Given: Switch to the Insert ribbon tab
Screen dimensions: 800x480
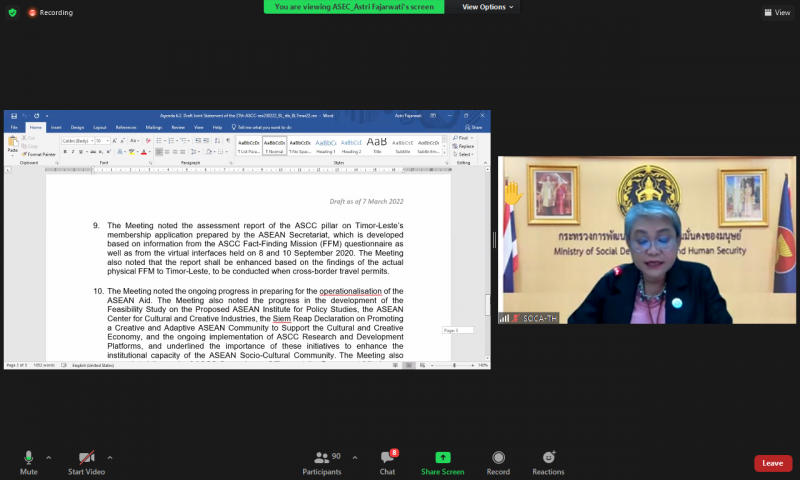Looking at the screenshot, I should [x=56, y=127].
